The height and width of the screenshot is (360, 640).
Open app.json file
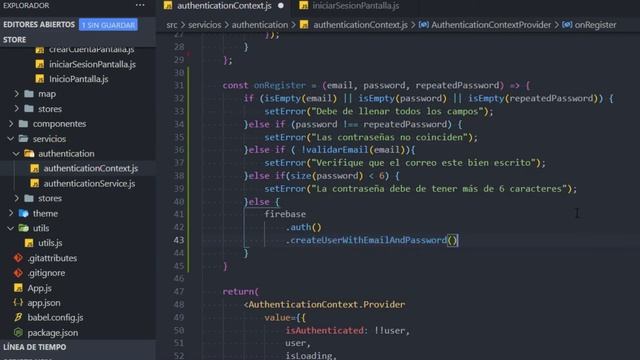[x=44, y=303]
